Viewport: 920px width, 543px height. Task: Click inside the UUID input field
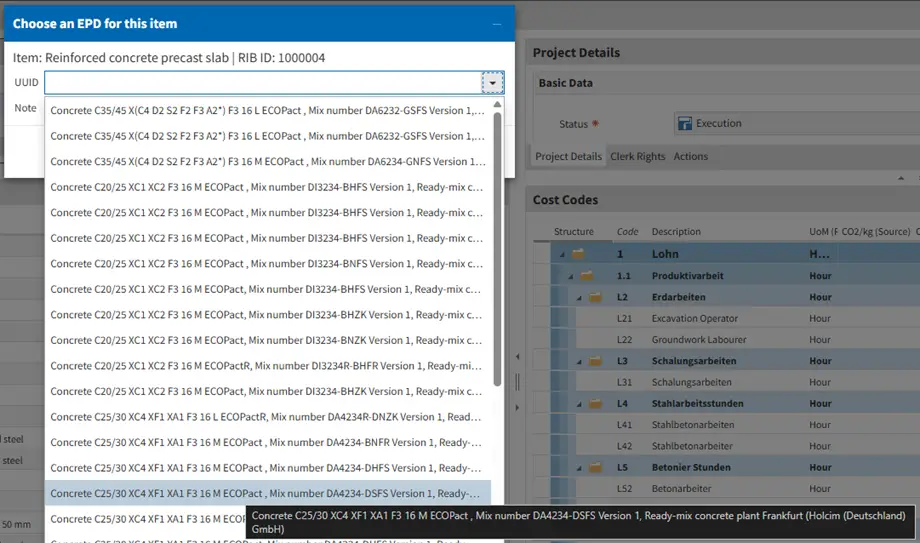tap(262, 83)
